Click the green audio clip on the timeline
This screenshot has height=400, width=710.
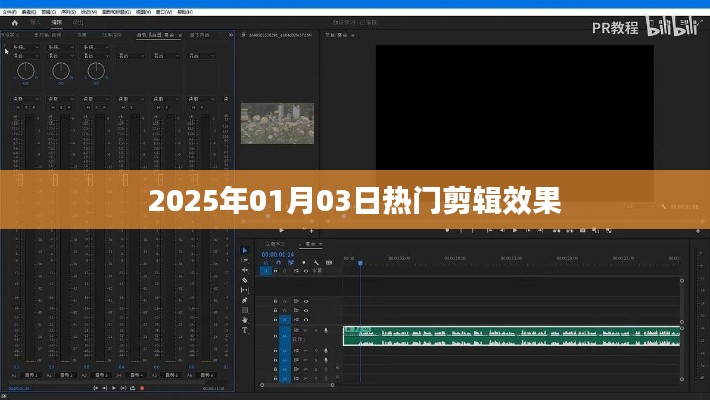click(510, 336)
